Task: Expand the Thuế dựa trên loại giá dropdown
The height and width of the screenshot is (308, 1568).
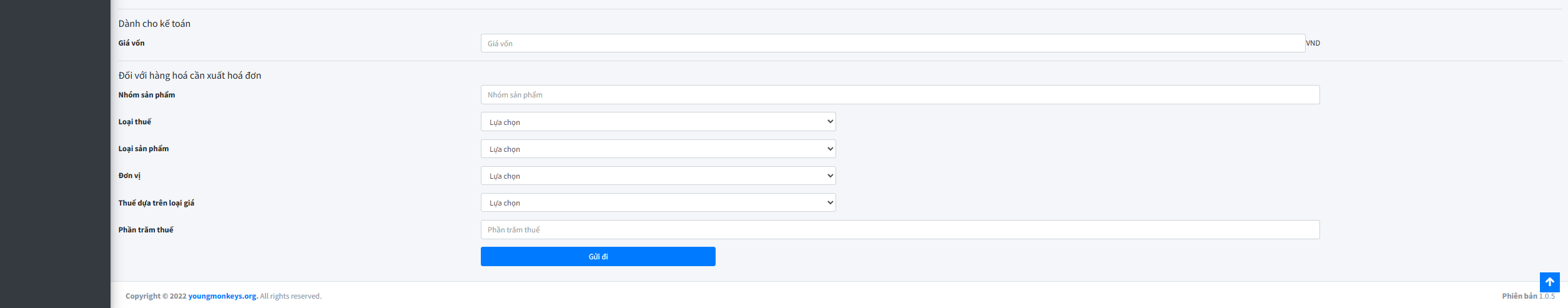Action: (658, 202)
